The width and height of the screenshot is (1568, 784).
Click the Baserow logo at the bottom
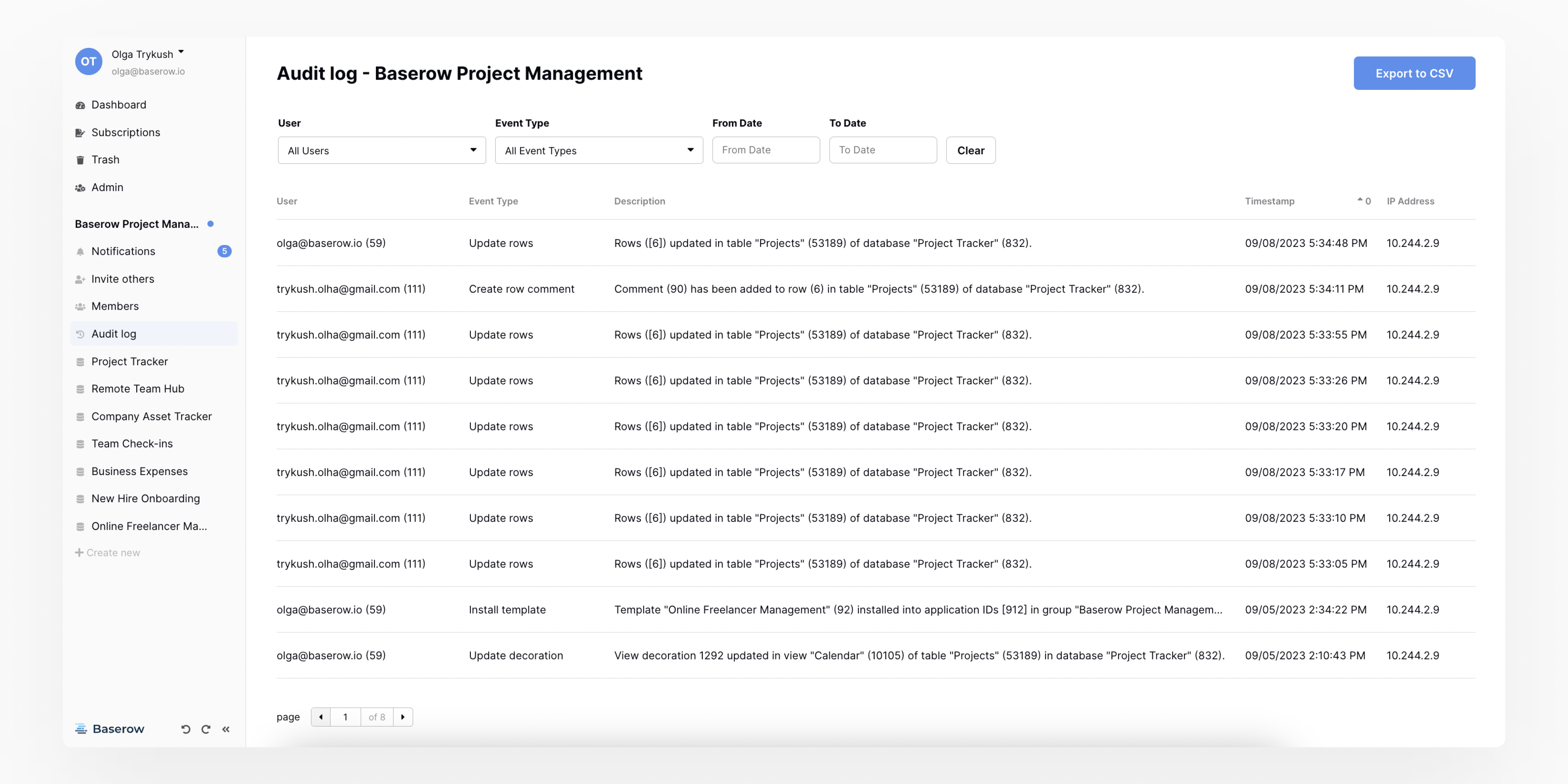click(109, 728)
